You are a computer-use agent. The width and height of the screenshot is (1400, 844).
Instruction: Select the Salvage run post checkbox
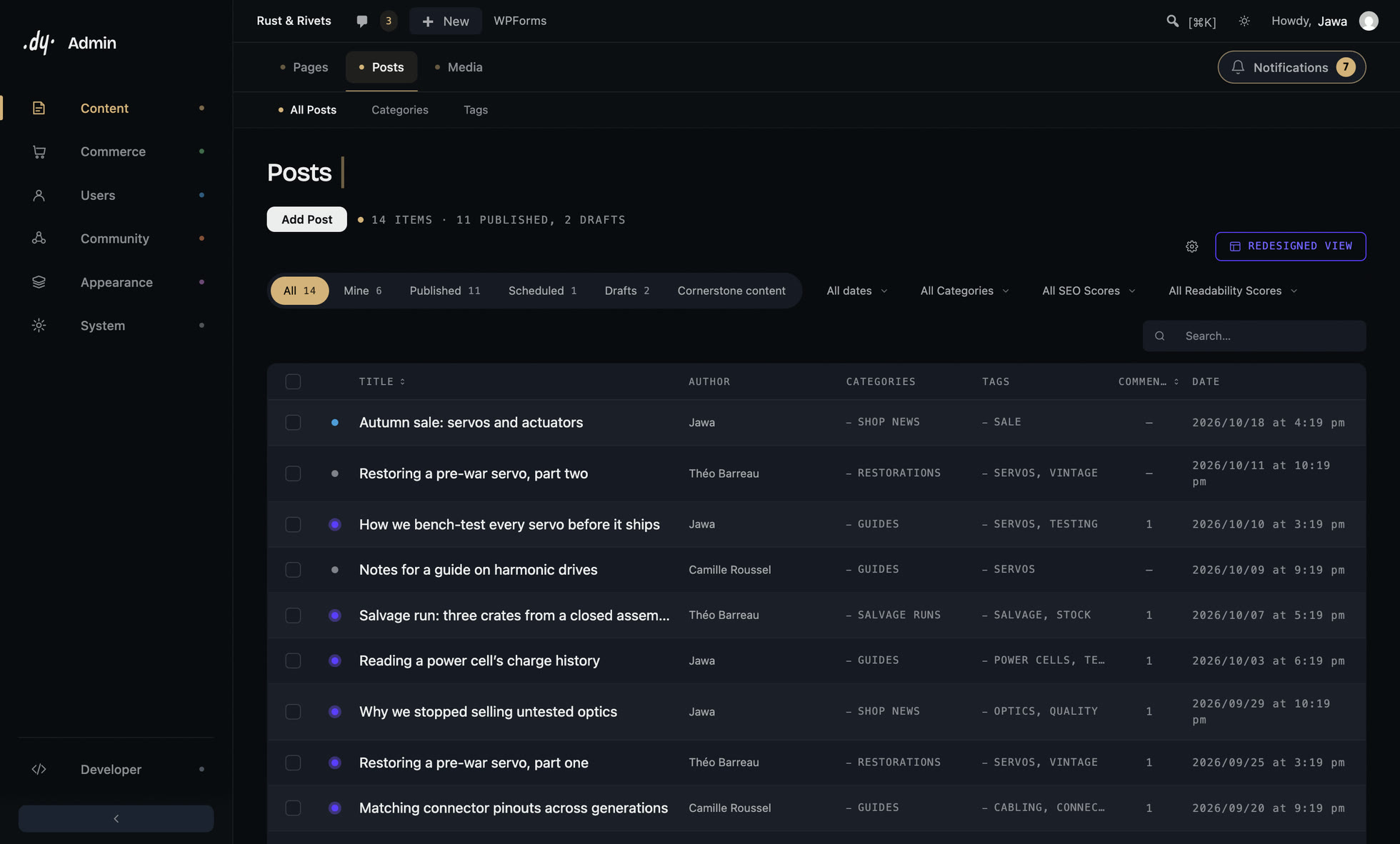(x=293, y=615)
